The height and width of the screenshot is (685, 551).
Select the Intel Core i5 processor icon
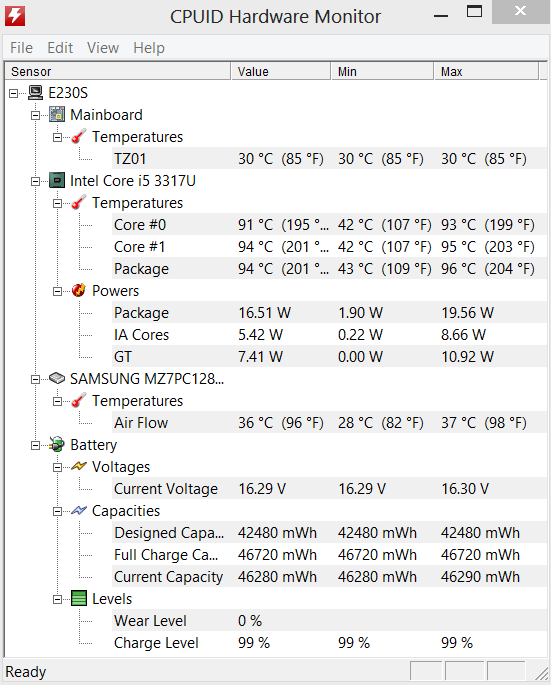click(57, 180)
